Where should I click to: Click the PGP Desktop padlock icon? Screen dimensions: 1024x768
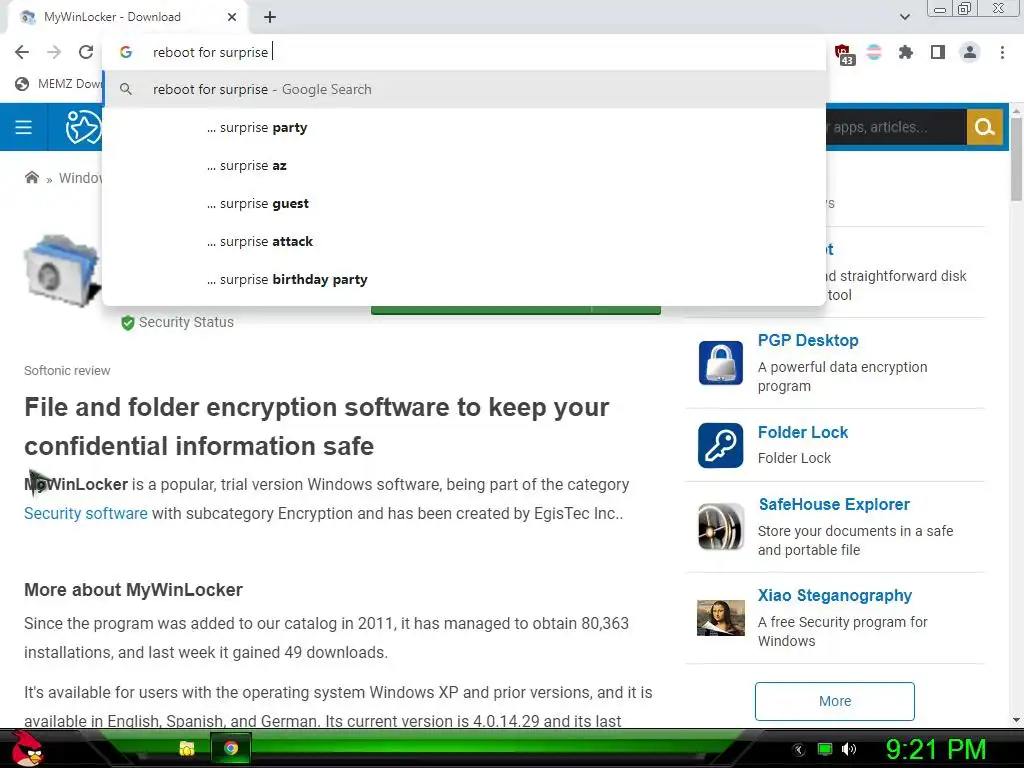720,362
